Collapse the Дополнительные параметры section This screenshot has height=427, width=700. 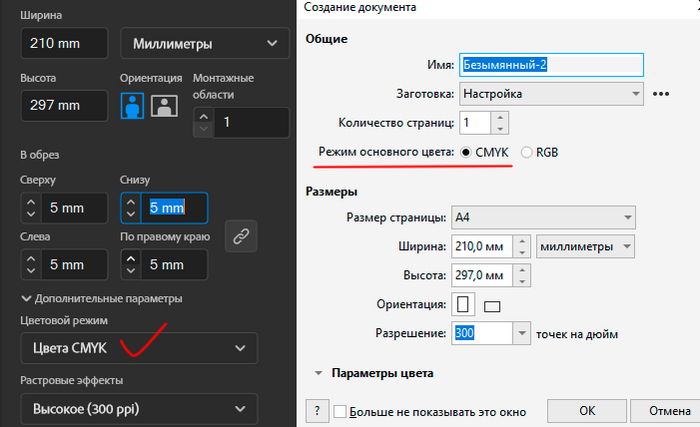click(x=26, y=298)
